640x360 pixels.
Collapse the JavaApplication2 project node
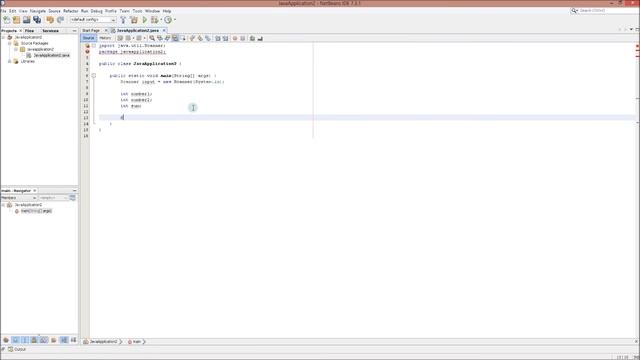tap(4, 37)
